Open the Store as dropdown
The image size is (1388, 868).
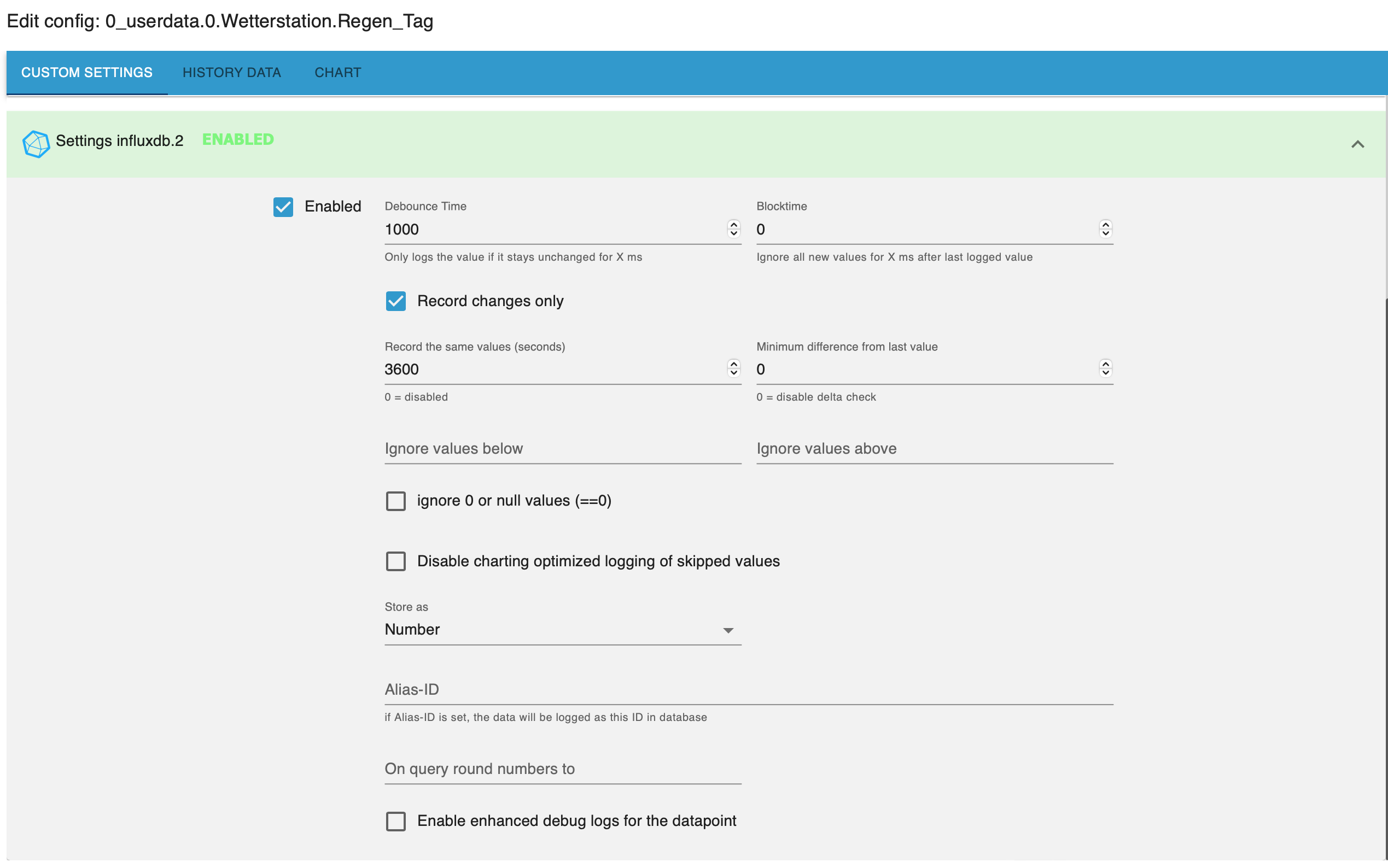point(551,630)
